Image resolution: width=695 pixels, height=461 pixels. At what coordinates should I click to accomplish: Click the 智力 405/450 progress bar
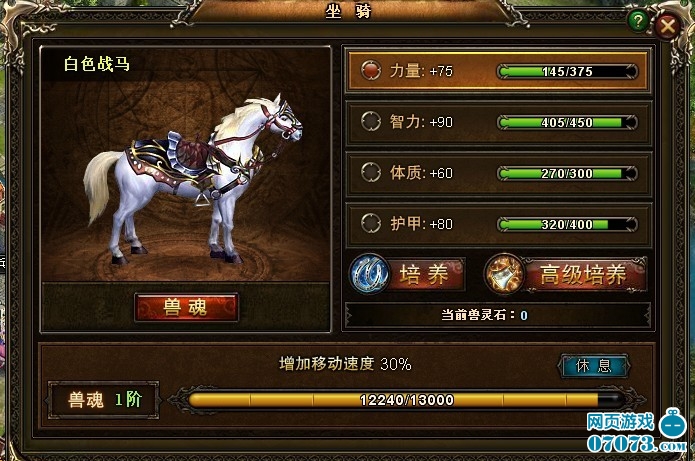(567, 122)
